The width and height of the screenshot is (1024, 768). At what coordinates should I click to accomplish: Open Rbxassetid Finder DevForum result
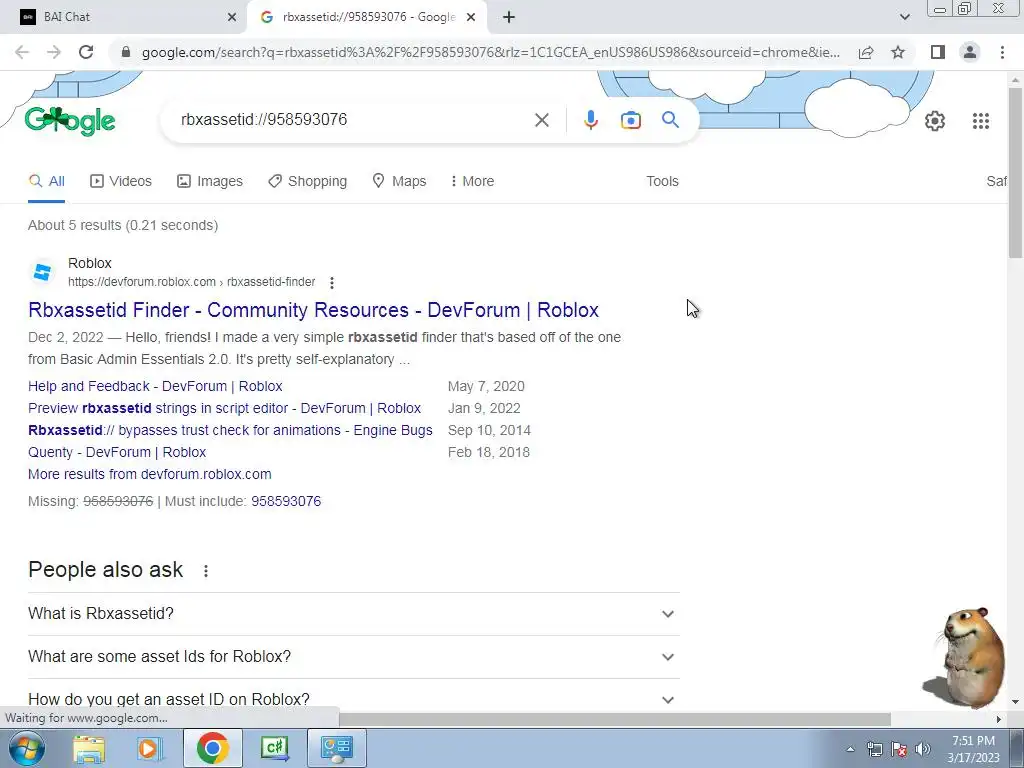tap(313, 310)
